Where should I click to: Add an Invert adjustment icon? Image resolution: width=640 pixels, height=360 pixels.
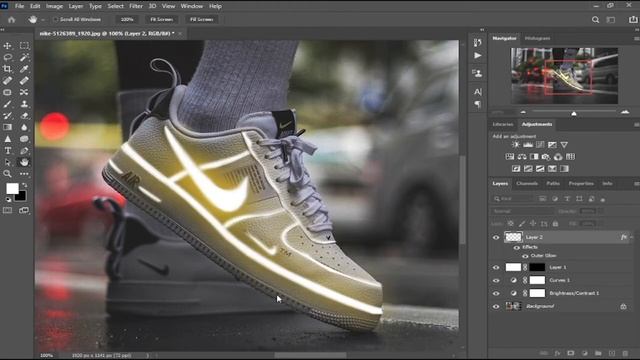(516, 169)
